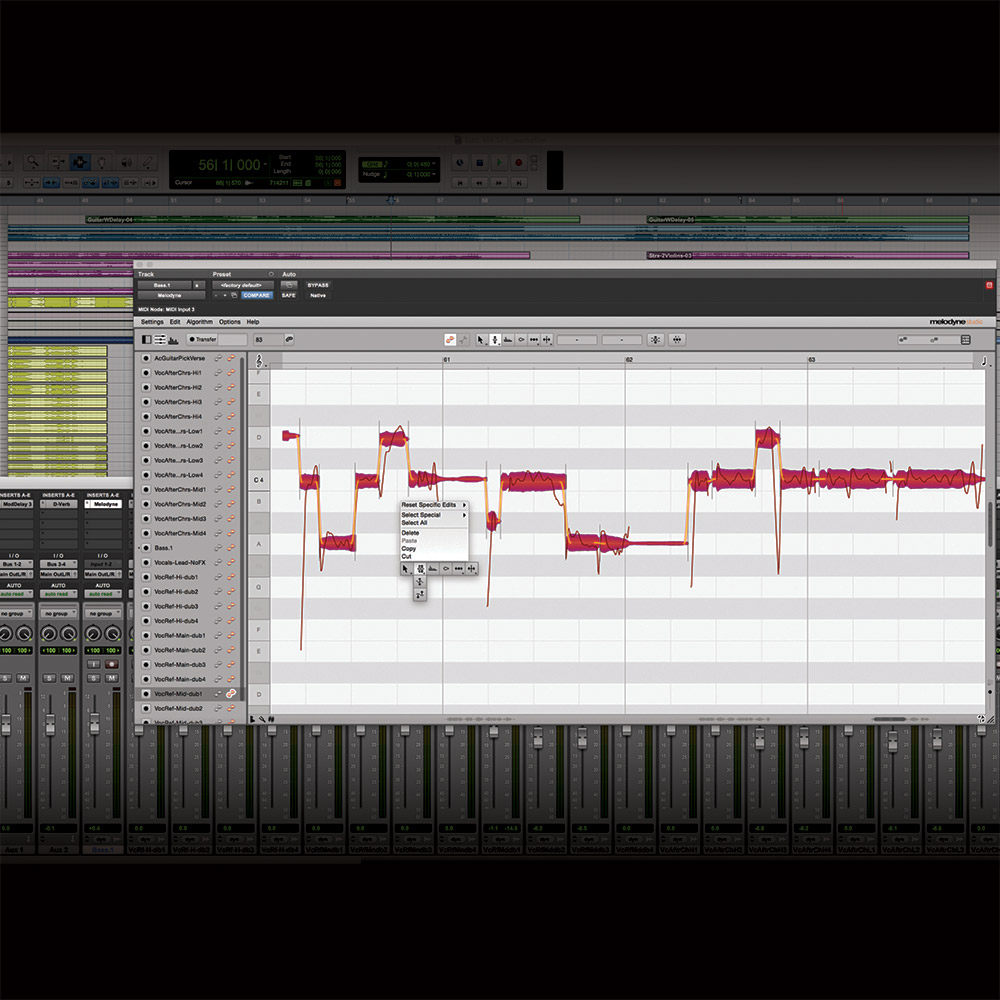The width and height of the screenshot is (1000, 1000).
Task: Choose Copy from the context menu
Action: click(x=434, y=548)
